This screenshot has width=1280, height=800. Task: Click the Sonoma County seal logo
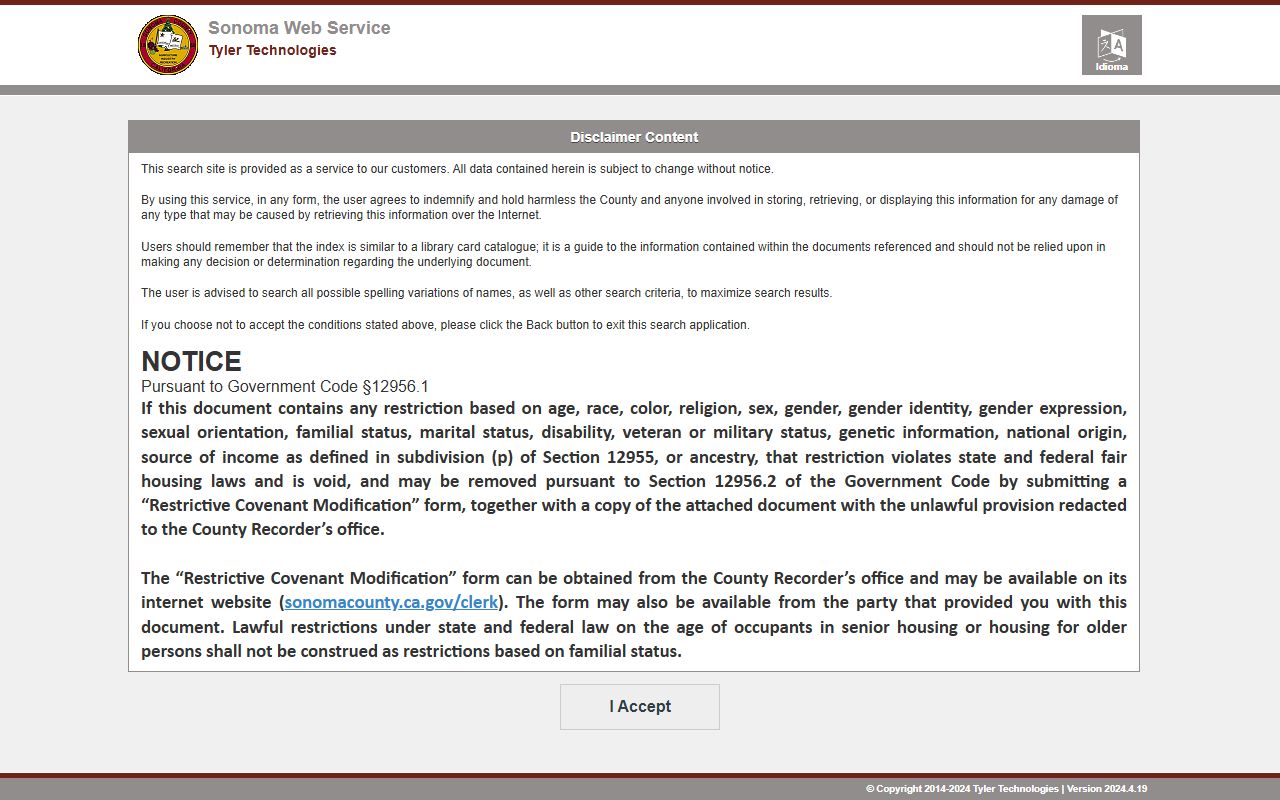coord(167,45)
